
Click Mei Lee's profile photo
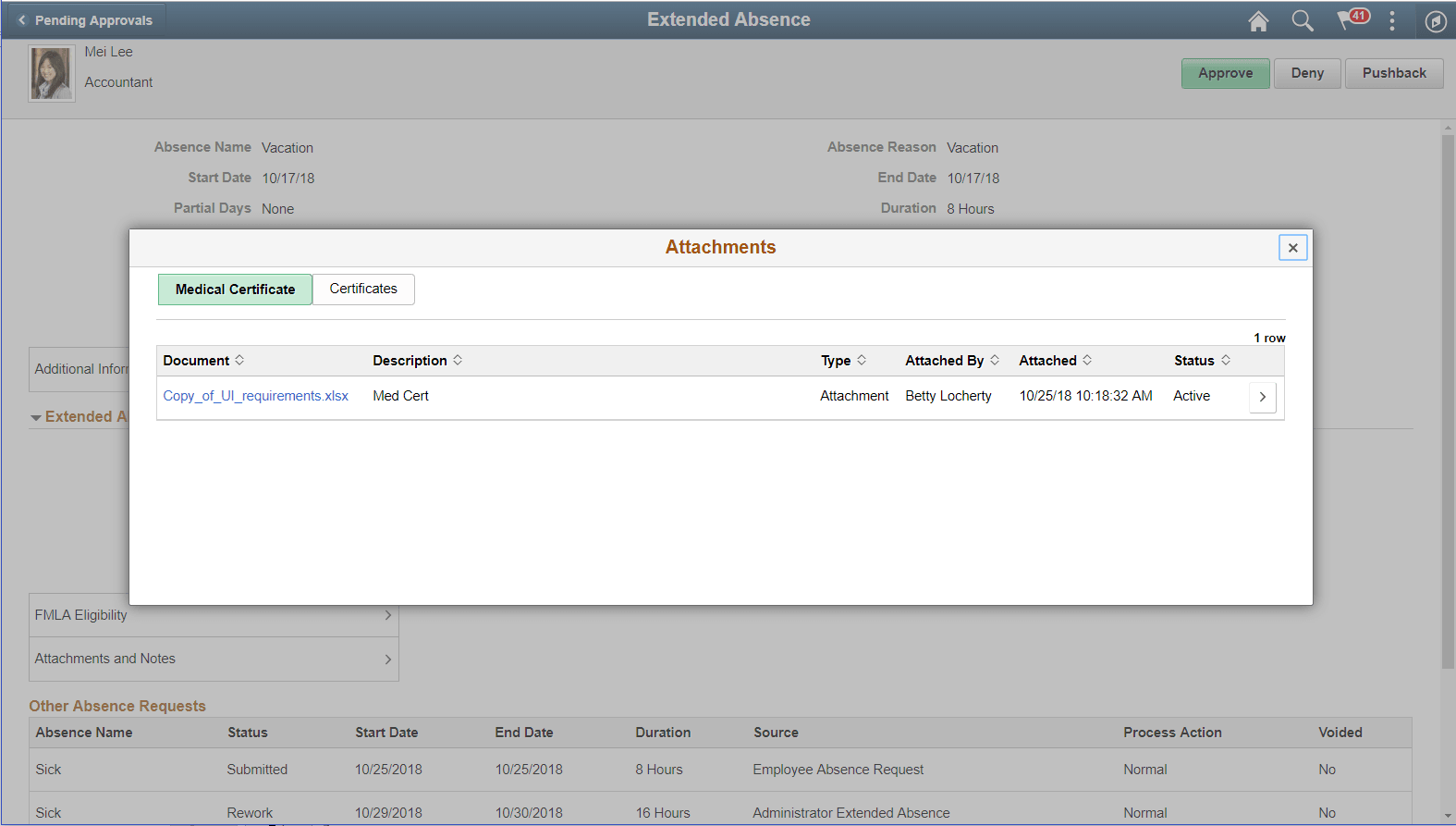pyautogui.click(x=52, y=73)
